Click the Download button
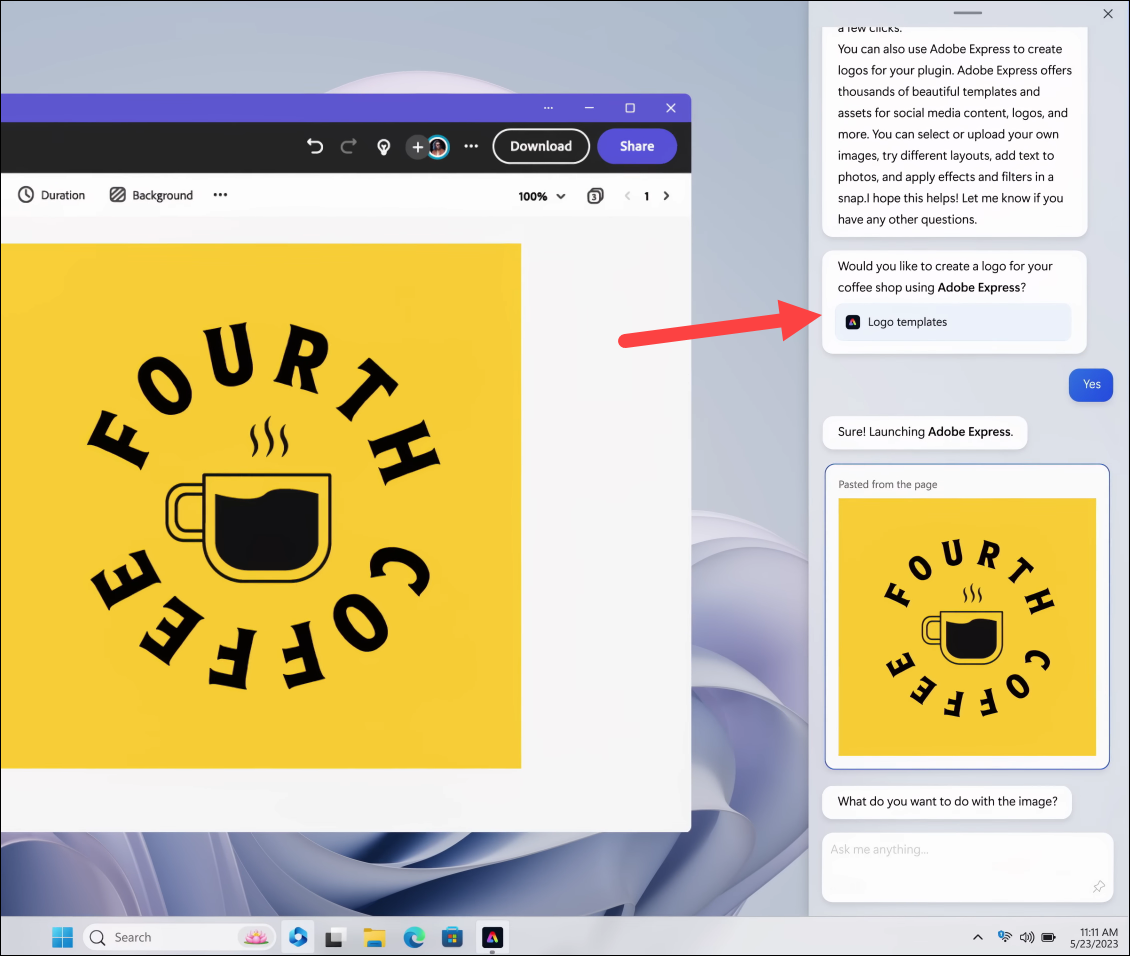The height and width of the screenshot is (956, 1130). point(540,146)
